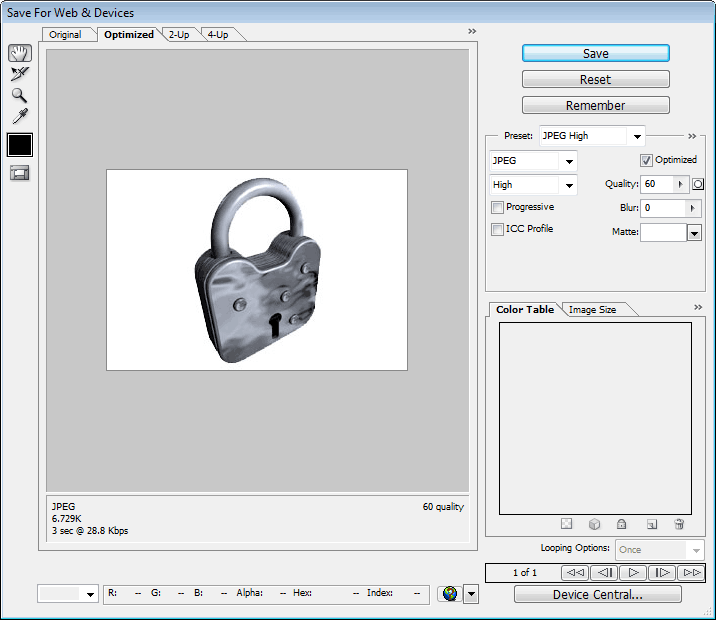Click the '1 of 1' frame counter

click(525, 573)
